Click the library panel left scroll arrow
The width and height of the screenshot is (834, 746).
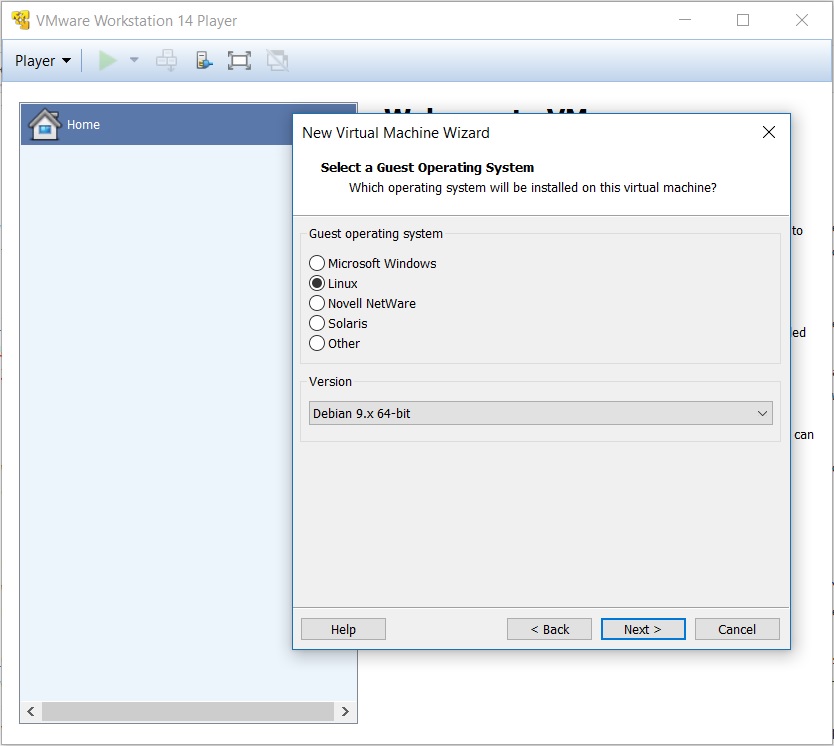click(x=31, y=711)
